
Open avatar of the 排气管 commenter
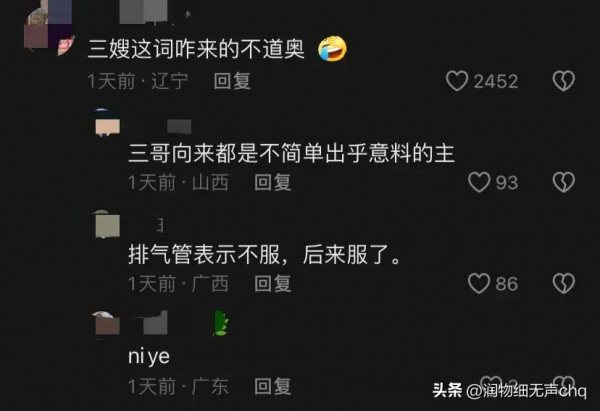pyautogui.click(x=108, y=224)
